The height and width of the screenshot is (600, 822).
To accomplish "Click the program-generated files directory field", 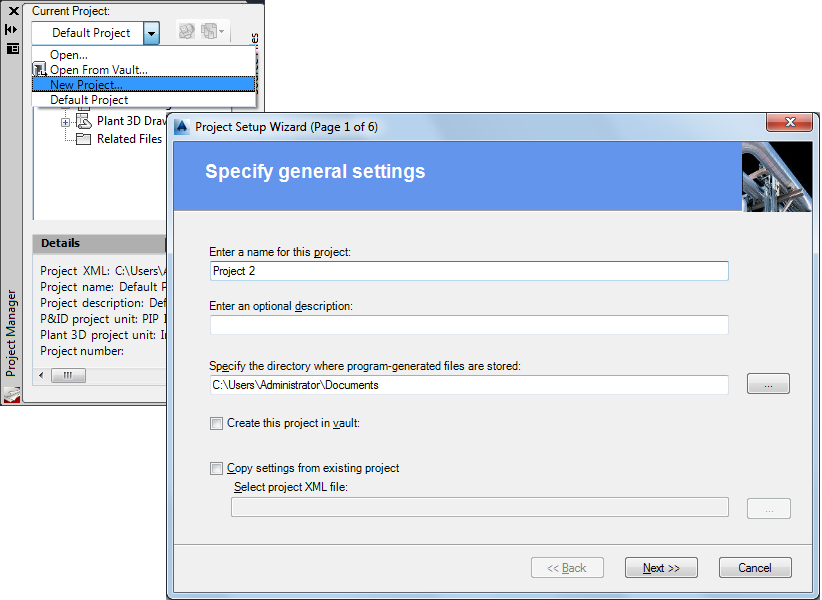I will click(469, 385).
